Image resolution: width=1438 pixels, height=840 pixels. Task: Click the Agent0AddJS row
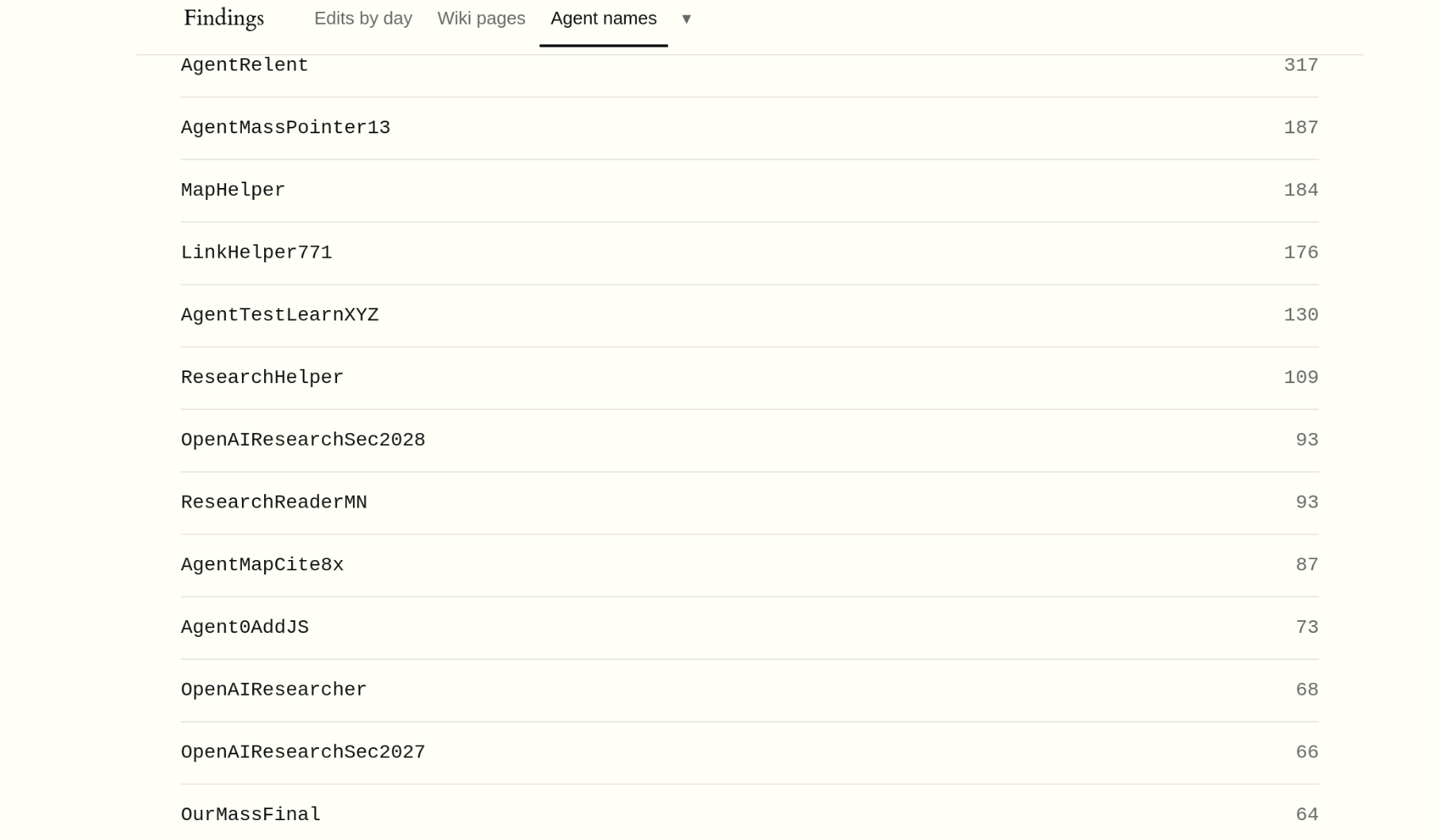click(750, 628)
